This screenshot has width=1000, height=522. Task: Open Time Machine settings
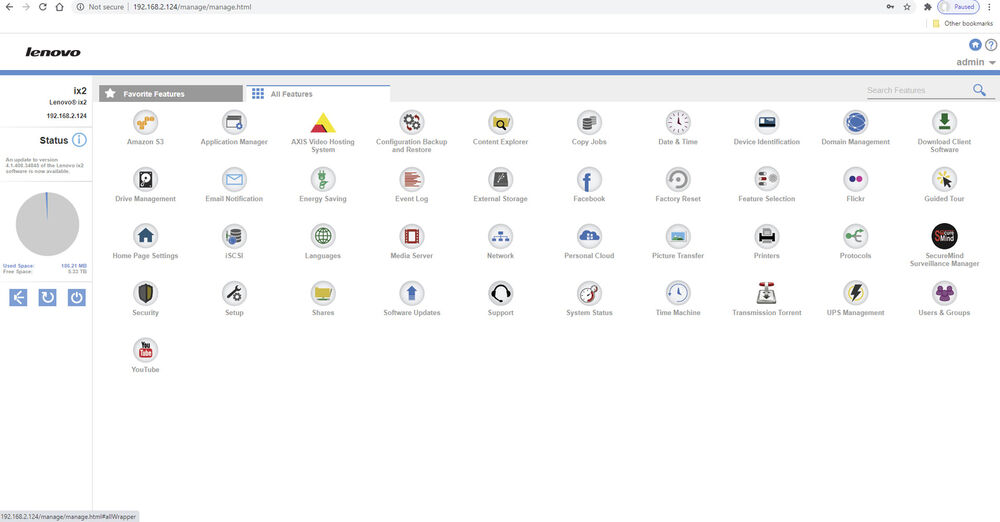click(678, 294)
